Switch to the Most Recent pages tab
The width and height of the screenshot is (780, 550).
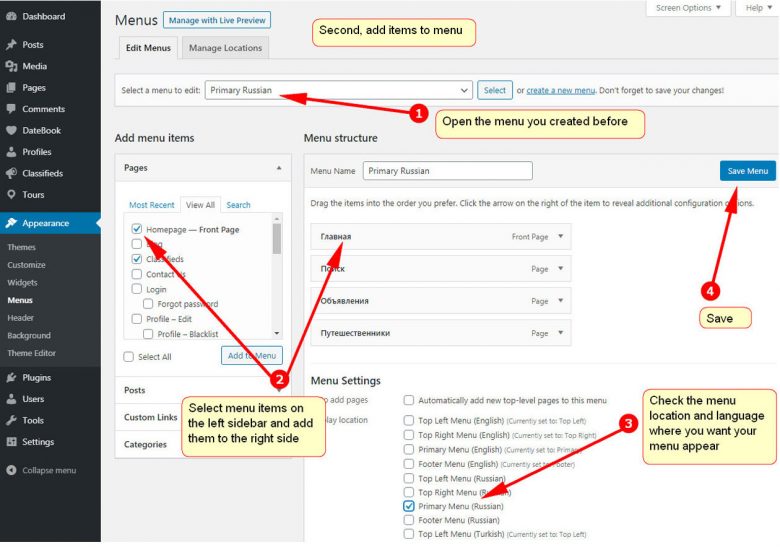(152, 205)
